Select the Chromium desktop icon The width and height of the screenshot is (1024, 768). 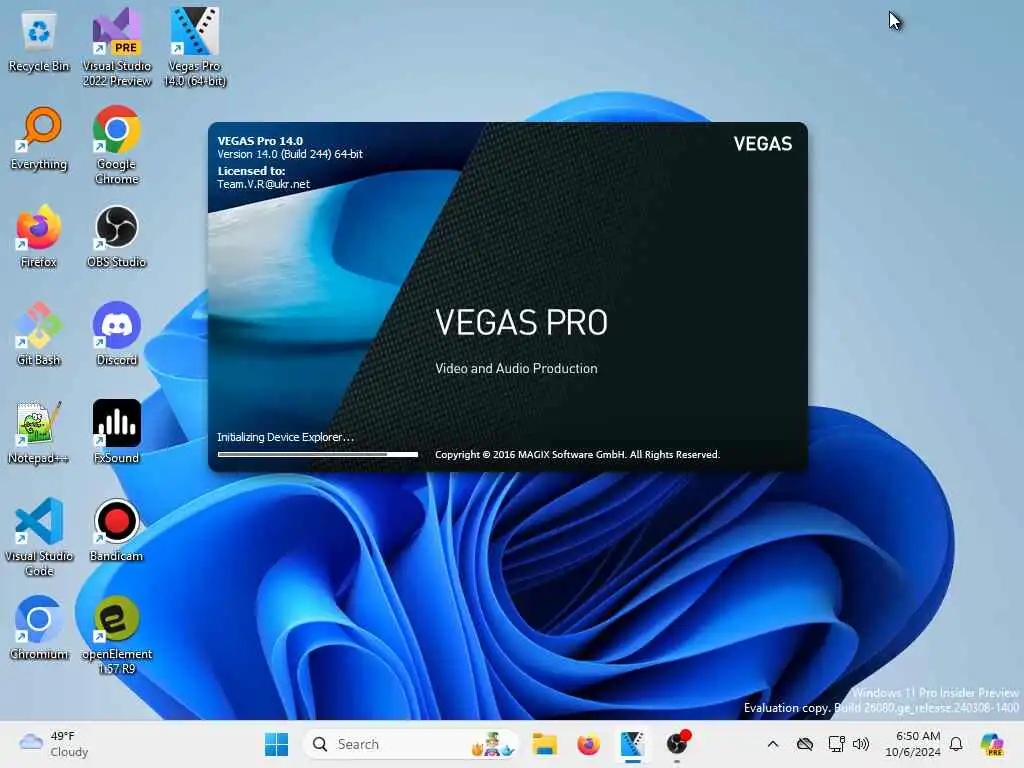[x=39, y=628]
